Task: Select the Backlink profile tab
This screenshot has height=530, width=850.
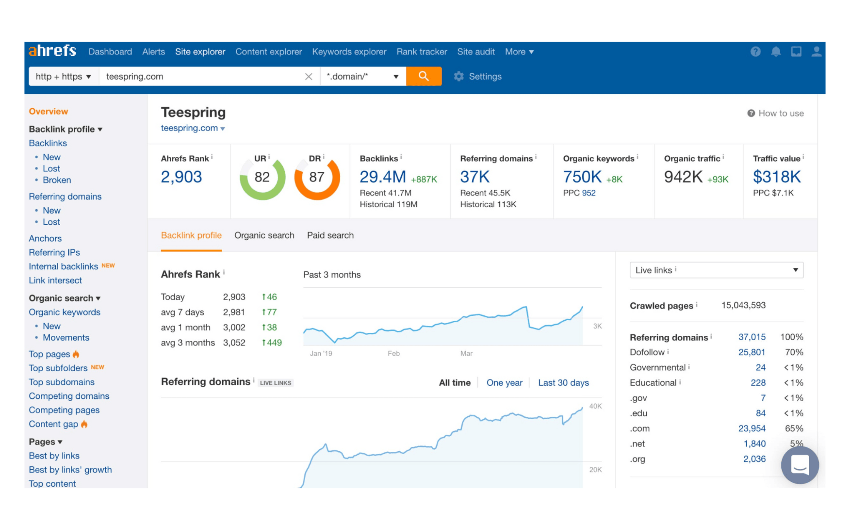Action: 191,235
